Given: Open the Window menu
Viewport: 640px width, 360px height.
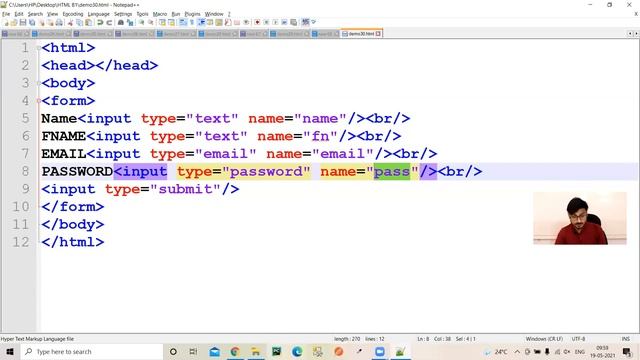Looking at the screenshot, I should [214, 14].
